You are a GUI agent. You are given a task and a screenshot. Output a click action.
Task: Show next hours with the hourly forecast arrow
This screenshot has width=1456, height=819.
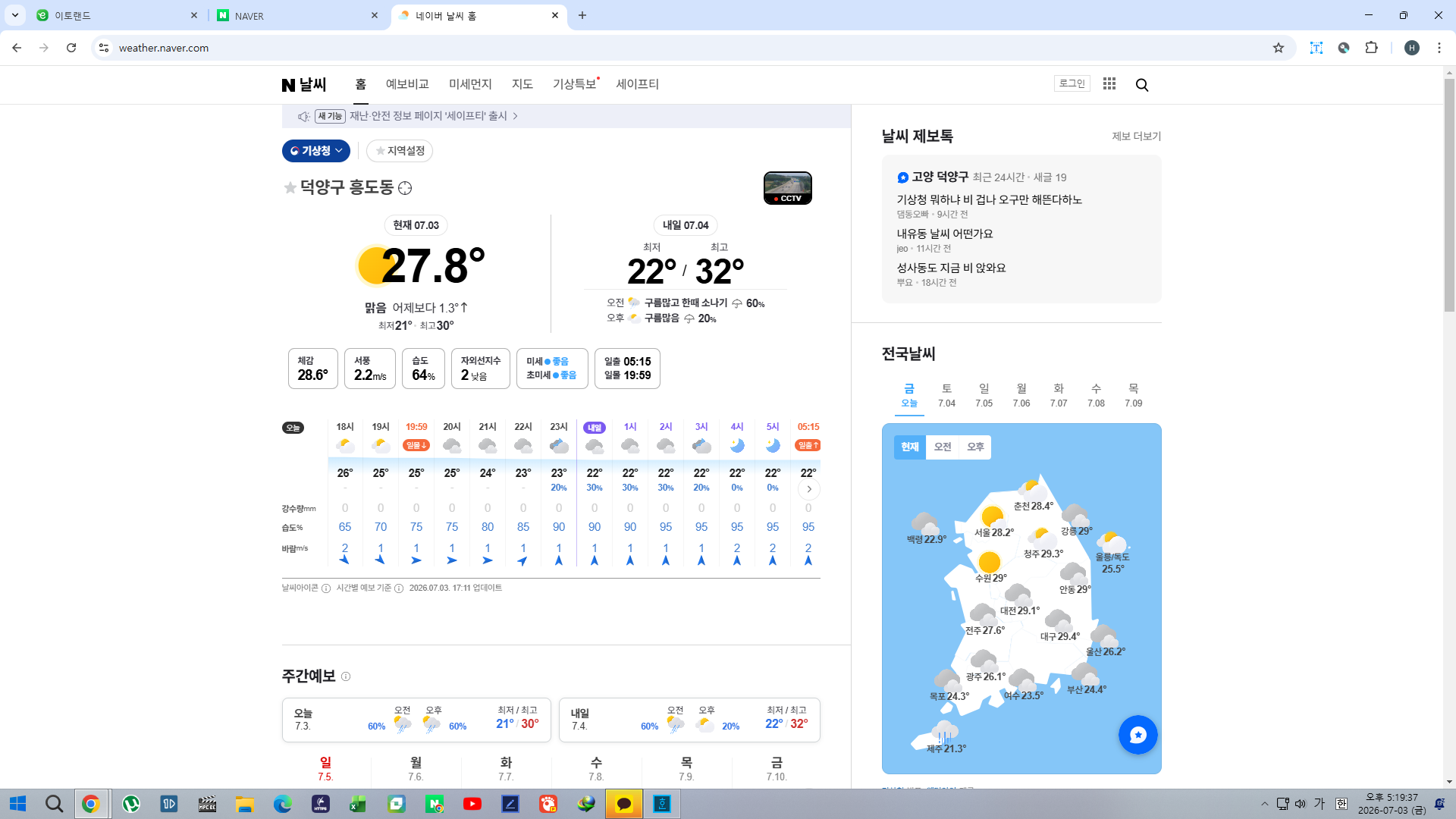(x=809, y=489)
